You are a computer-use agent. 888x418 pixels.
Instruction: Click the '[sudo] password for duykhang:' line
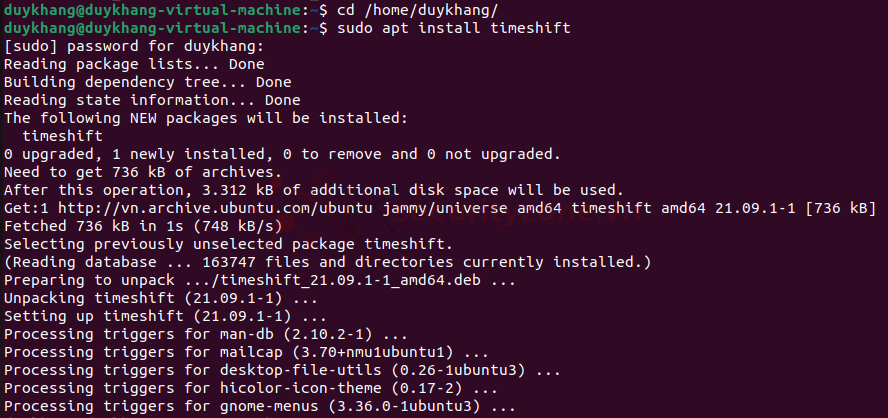tap(134, 46)
